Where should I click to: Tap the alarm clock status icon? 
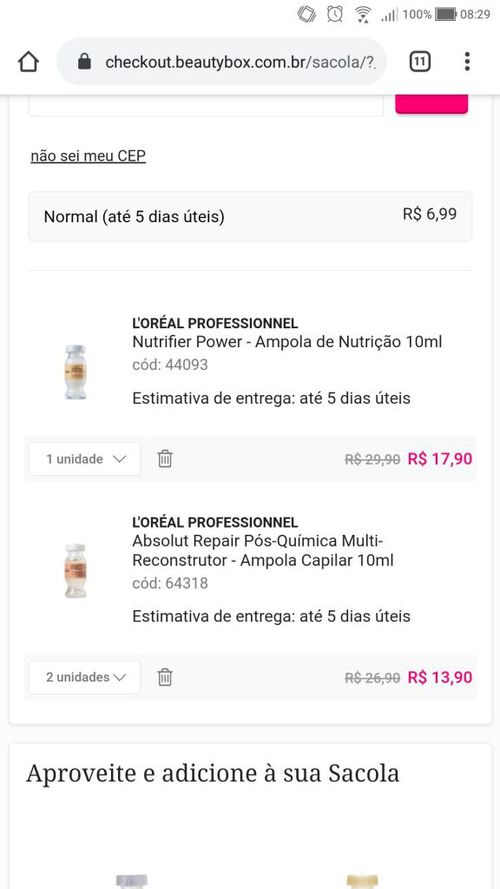(335, 14)
